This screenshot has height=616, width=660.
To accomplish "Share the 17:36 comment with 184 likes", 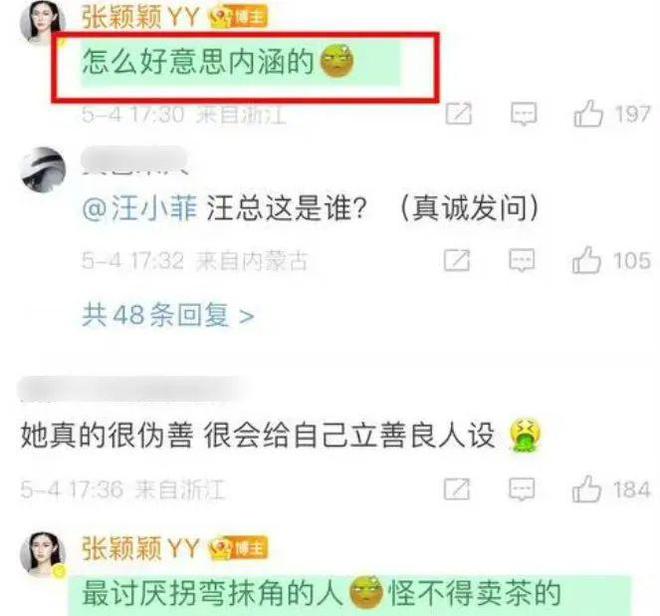I will 457,489.
